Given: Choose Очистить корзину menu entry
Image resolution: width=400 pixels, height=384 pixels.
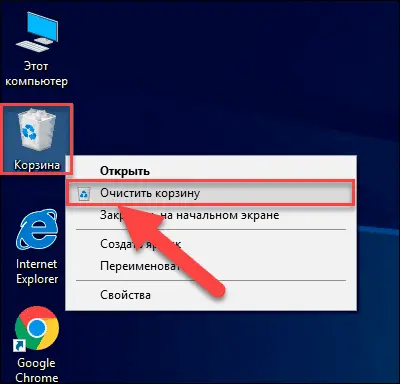Looking at the screenshot, I should click(211, 193).
